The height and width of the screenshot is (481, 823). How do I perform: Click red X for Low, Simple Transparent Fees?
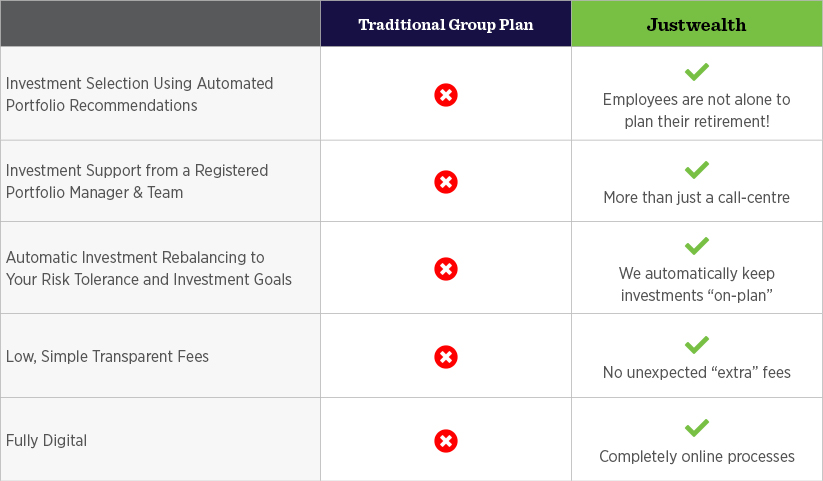(446, 357)
